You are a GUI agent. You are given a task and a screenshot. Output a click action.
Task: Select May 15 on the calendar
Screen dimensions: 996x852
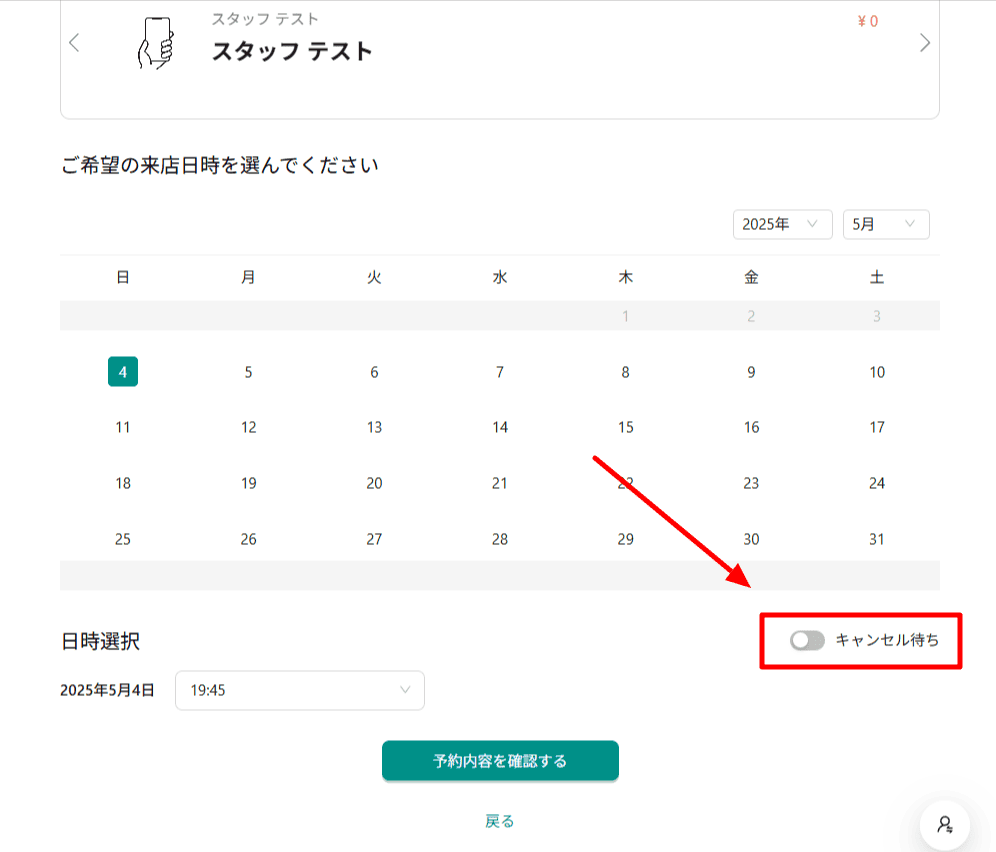coord(626,428)
